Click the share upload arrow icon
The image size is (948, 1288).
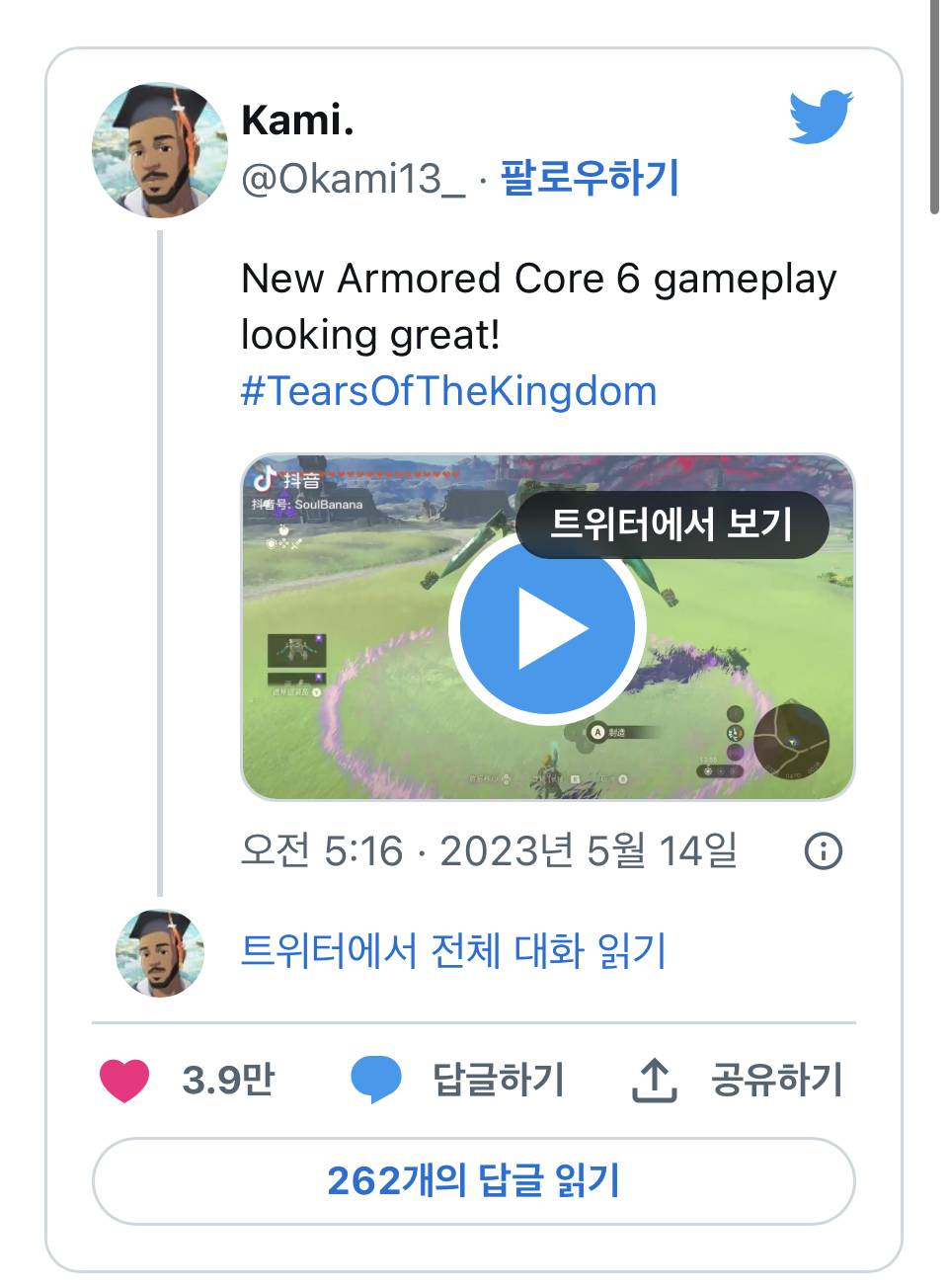tap(654, 1080)
